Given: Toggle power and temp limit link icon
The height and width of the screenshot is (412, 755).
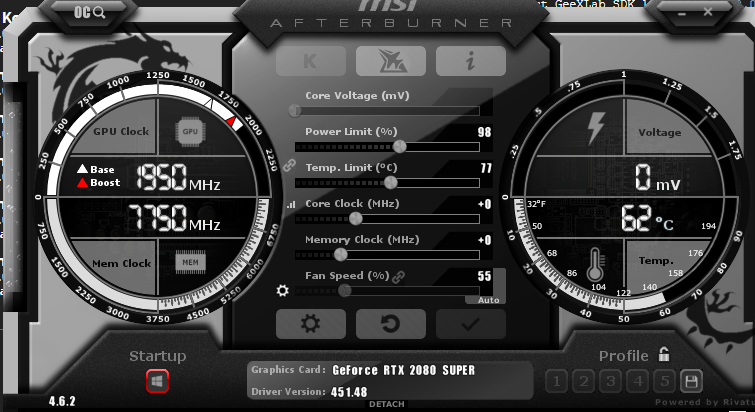Looking at the screenshot, I should coord(289,165).
